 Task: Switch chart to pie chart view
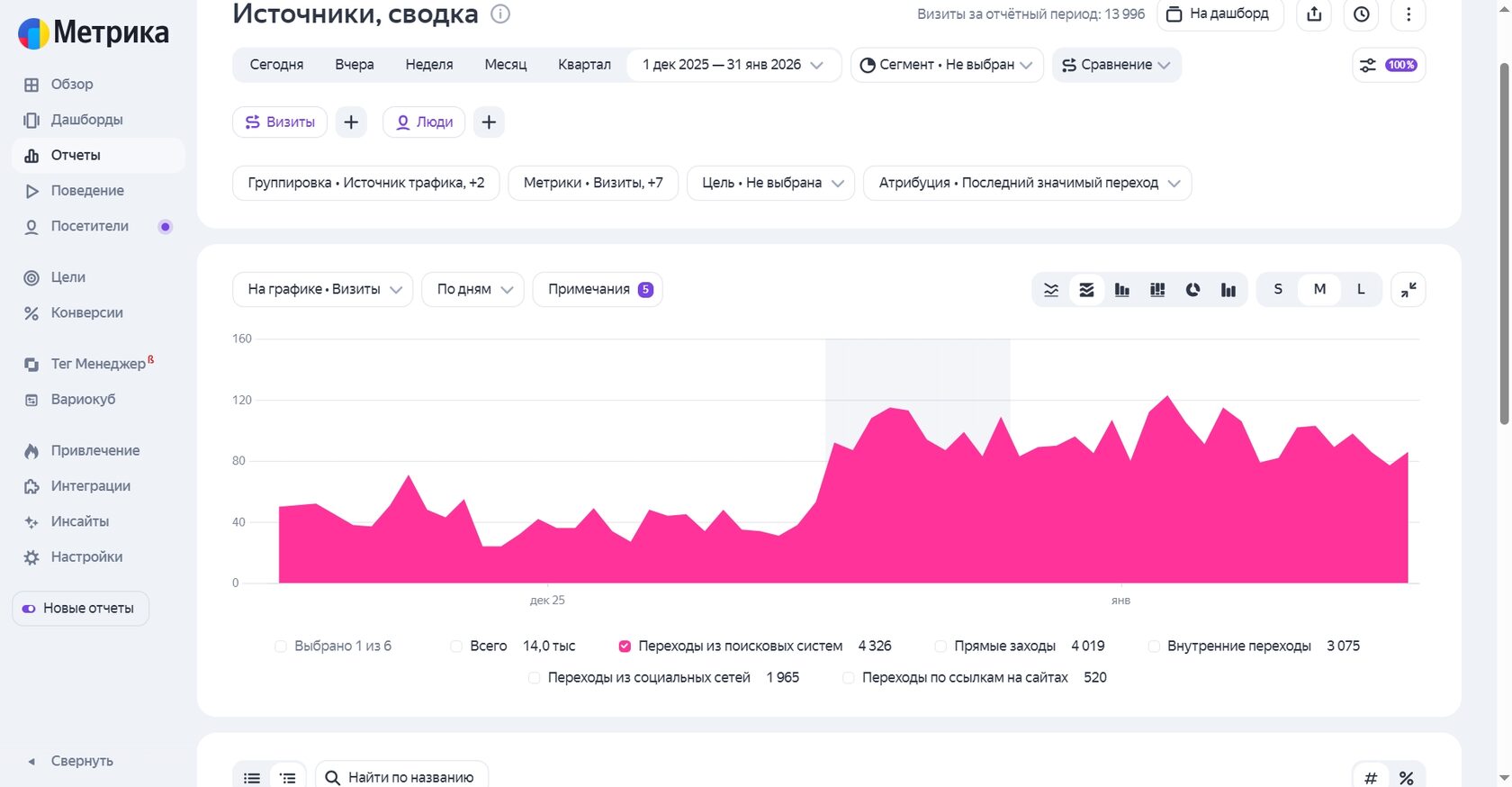click(1192, 290)
